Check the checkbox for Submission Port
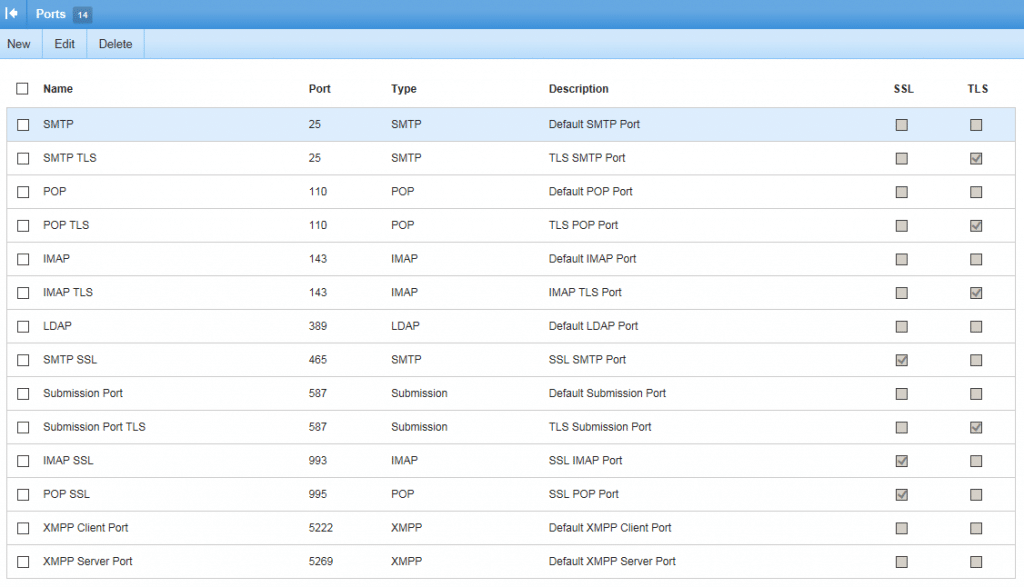The height and width of the screenshot is (587, 1024). point(22,393)
